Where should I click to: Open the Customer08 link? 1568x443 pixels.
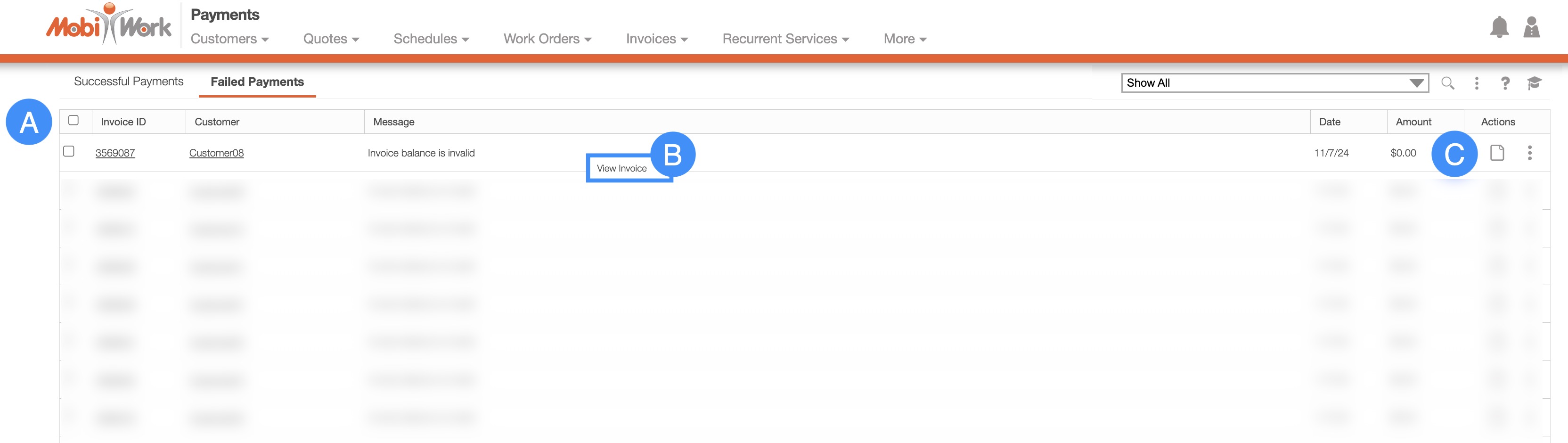pyautogui.click(x=216, y=153)
